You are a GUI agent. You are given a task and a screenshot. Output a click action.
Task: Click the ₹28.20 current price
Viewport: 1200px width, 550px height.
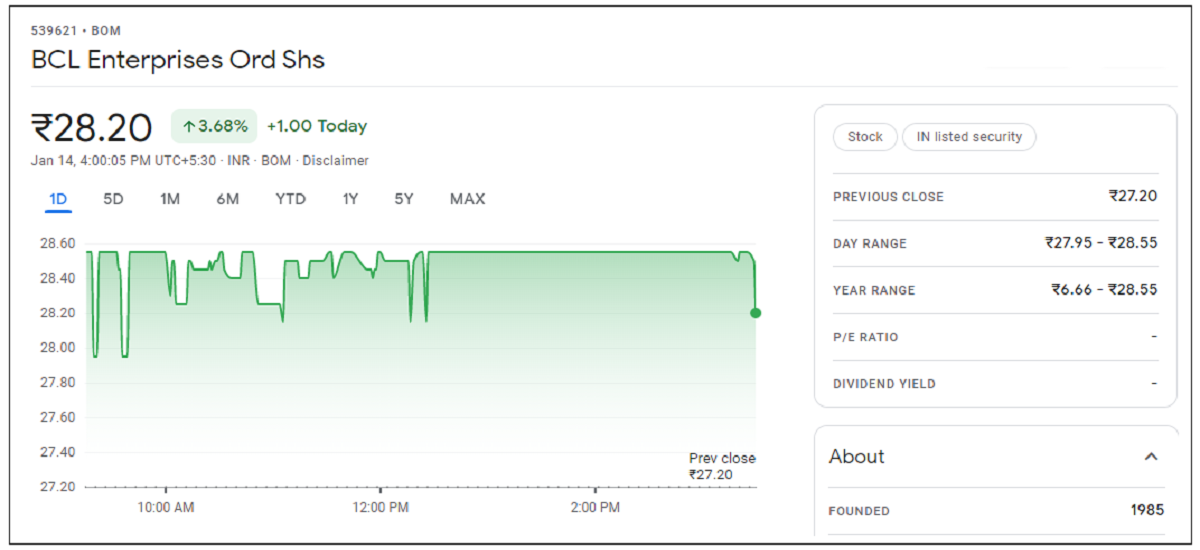92,128
